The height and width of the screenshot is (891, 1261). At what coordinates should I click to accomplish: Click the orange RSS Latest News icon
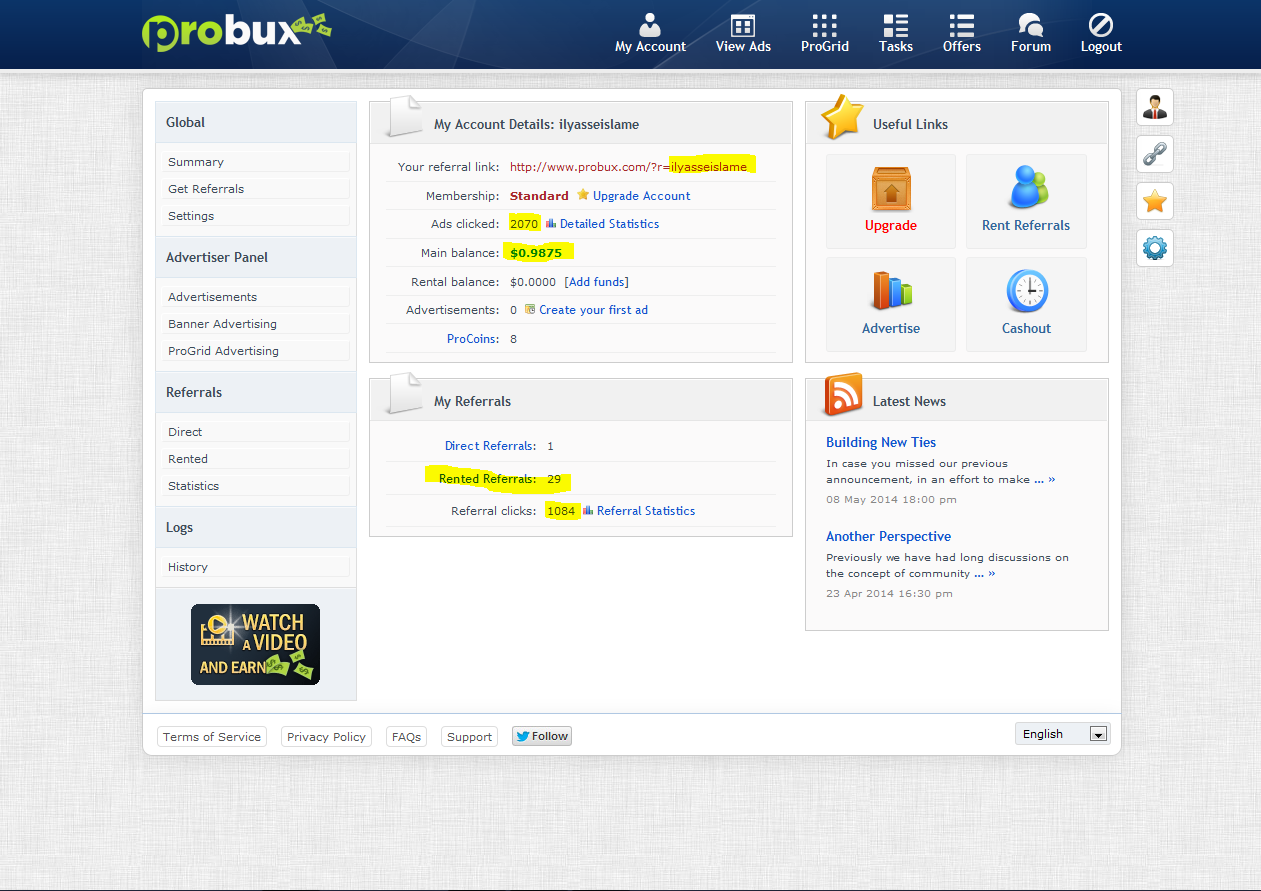pos(843,394)
